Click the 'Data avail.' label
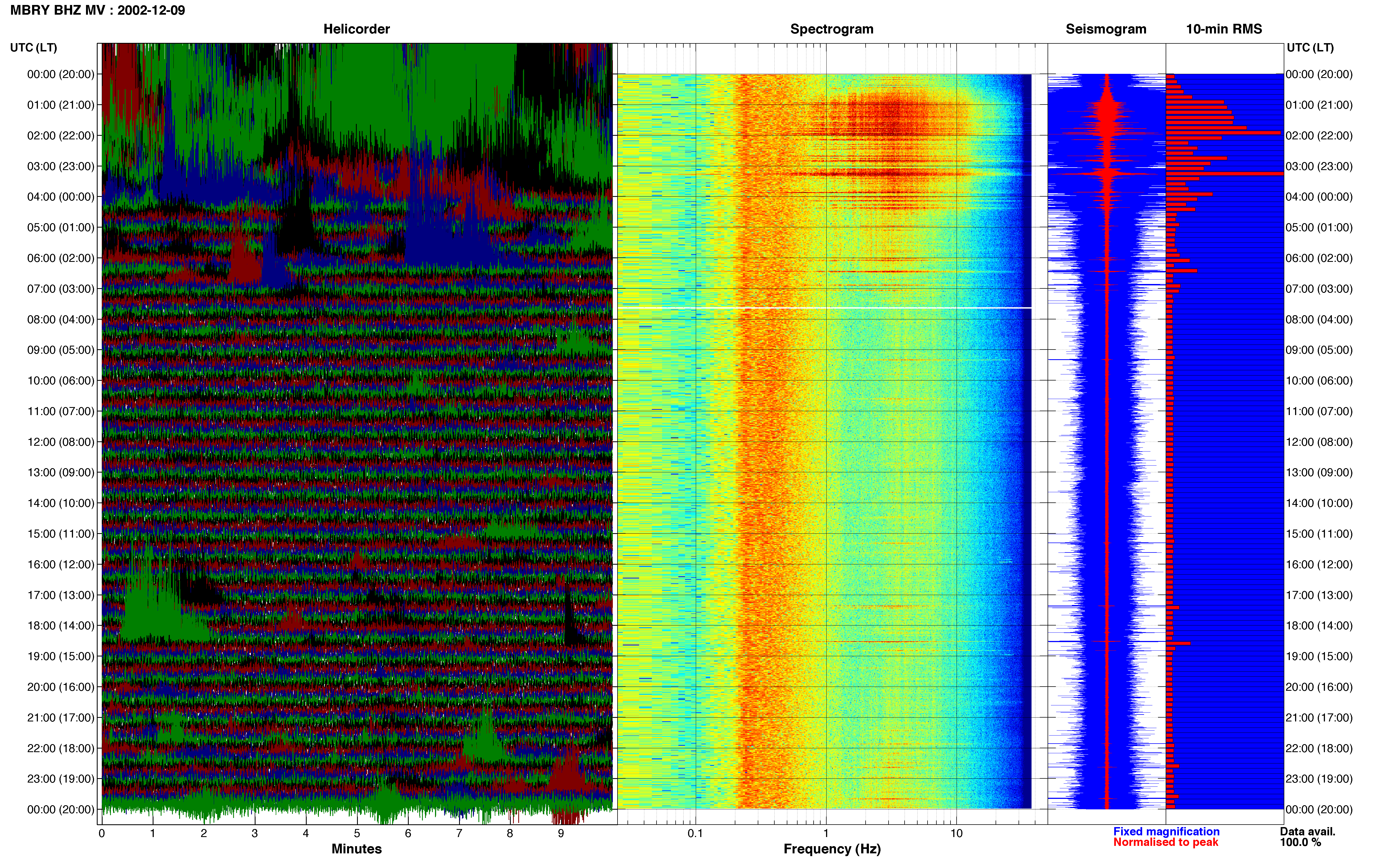 (x=1308, y=831)
